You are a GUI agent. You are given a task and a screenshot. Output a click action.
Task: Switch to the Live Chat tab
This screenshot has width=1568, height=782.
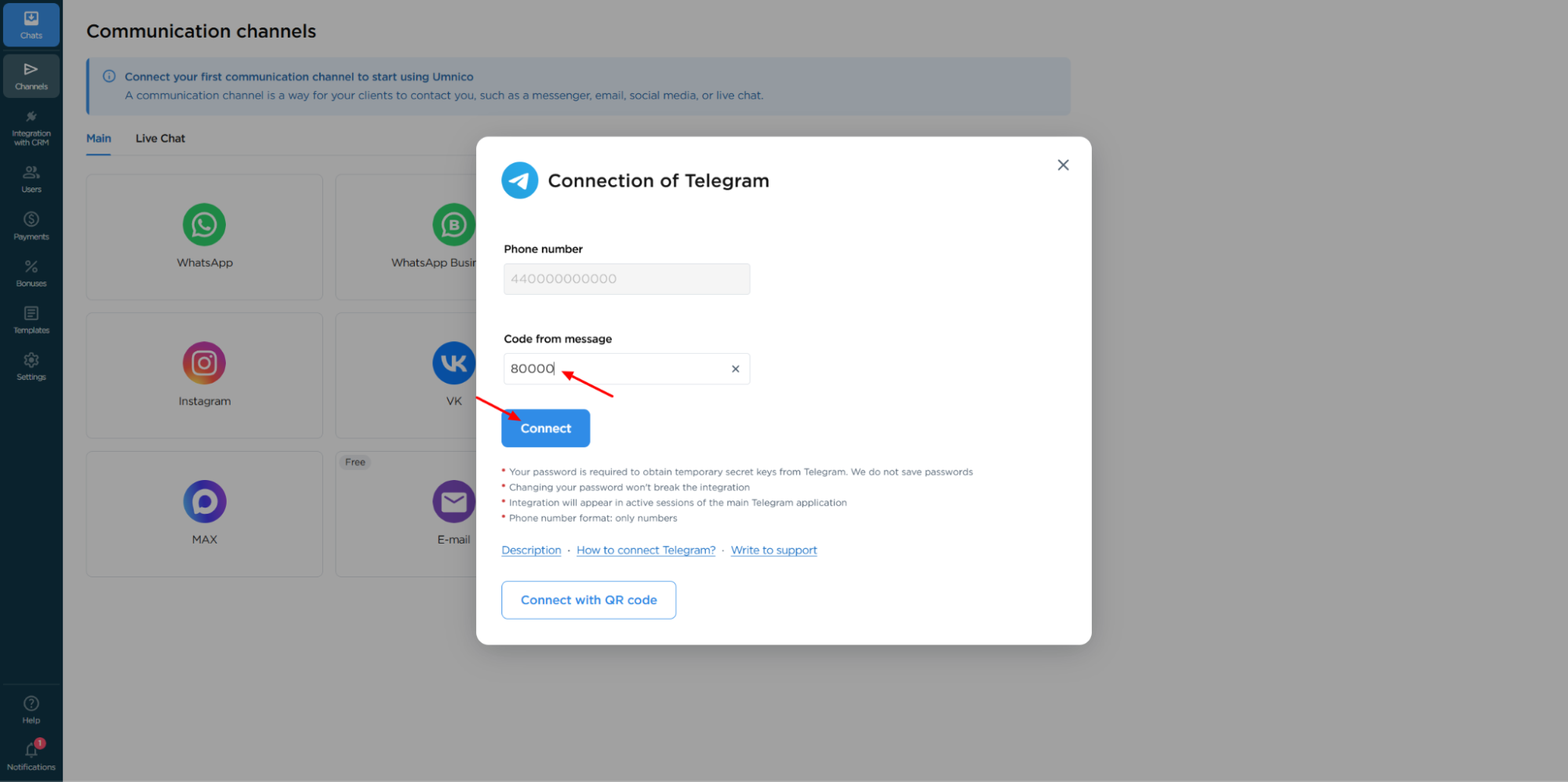(x=160, y=138)
